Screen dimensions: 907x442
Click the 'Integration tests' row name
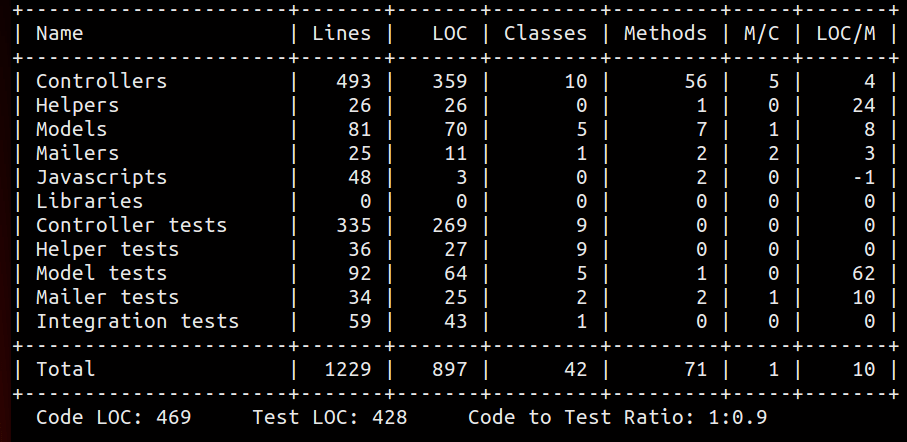pos(137,321)
